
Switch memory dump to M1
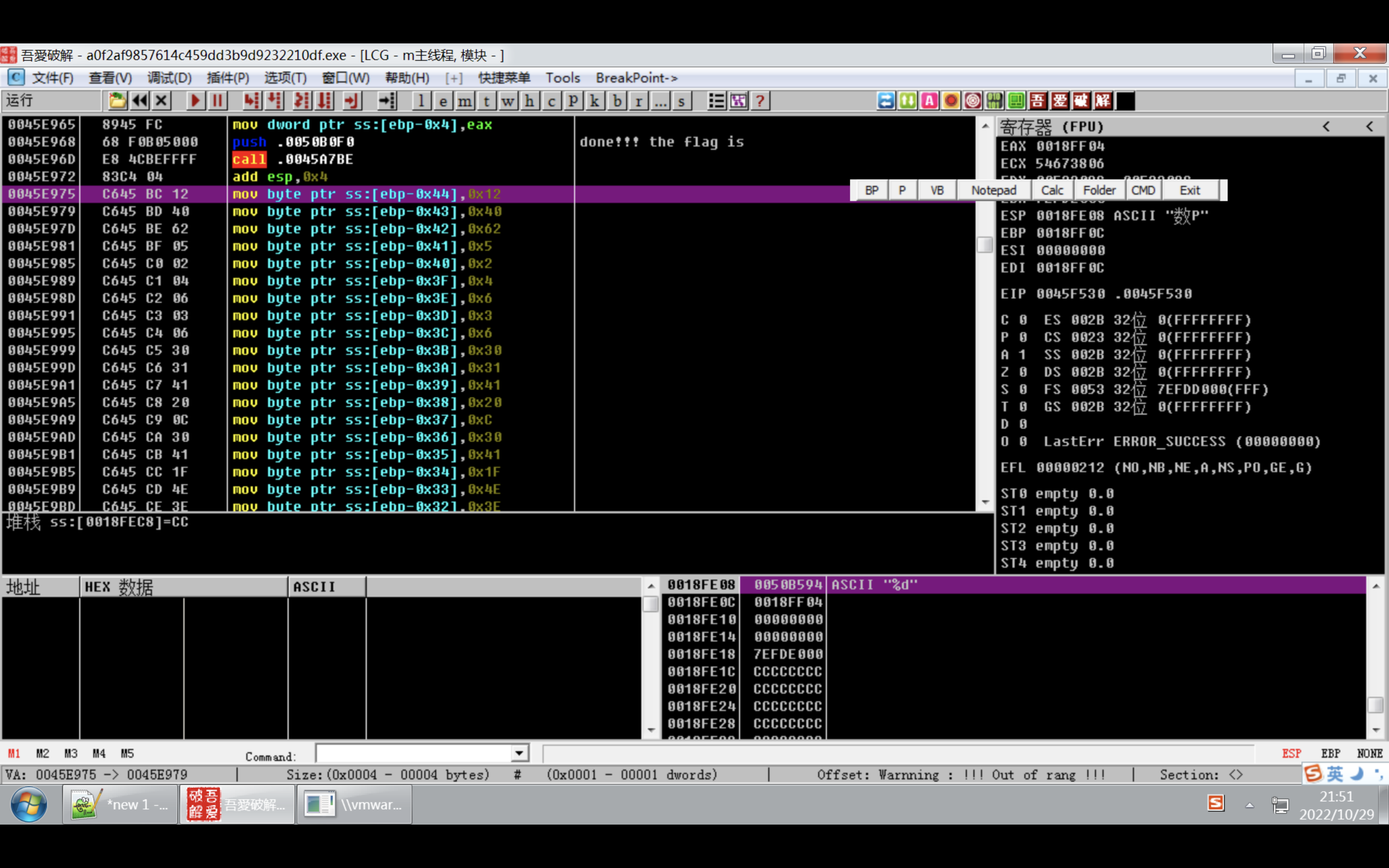[14, 753]
